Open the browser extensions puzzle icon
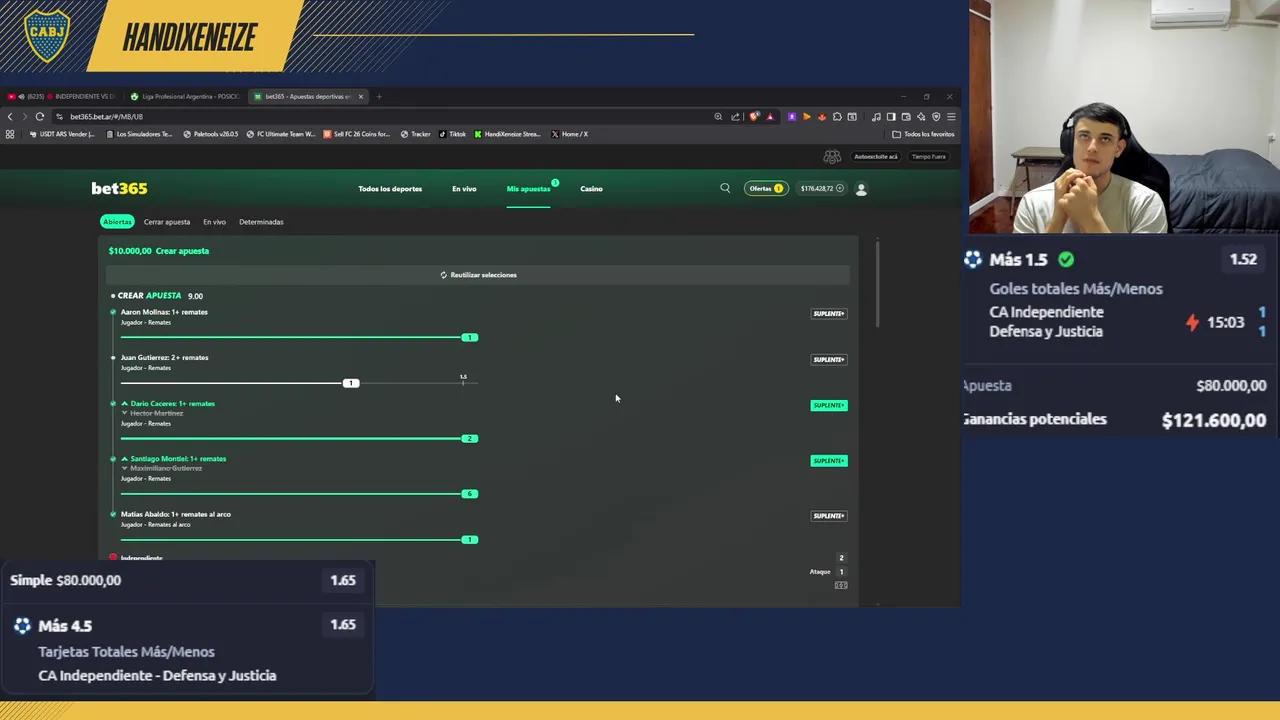Viewport: 1280px width, 720px height. pos(837,116)
